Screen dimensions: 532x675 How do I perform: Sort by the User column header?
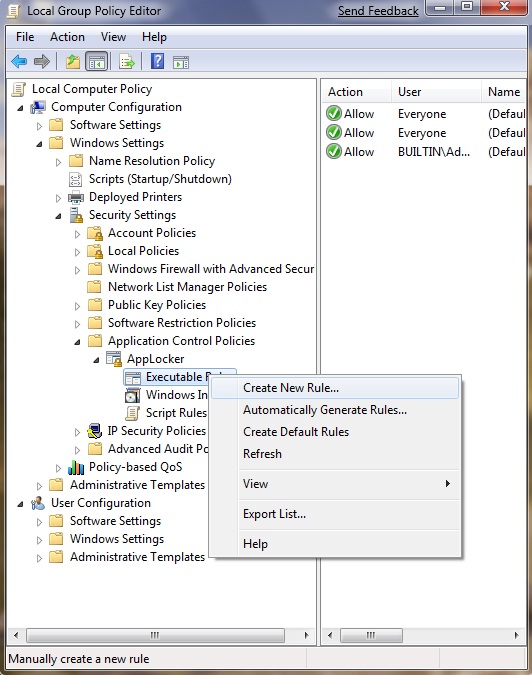(436, 92)
